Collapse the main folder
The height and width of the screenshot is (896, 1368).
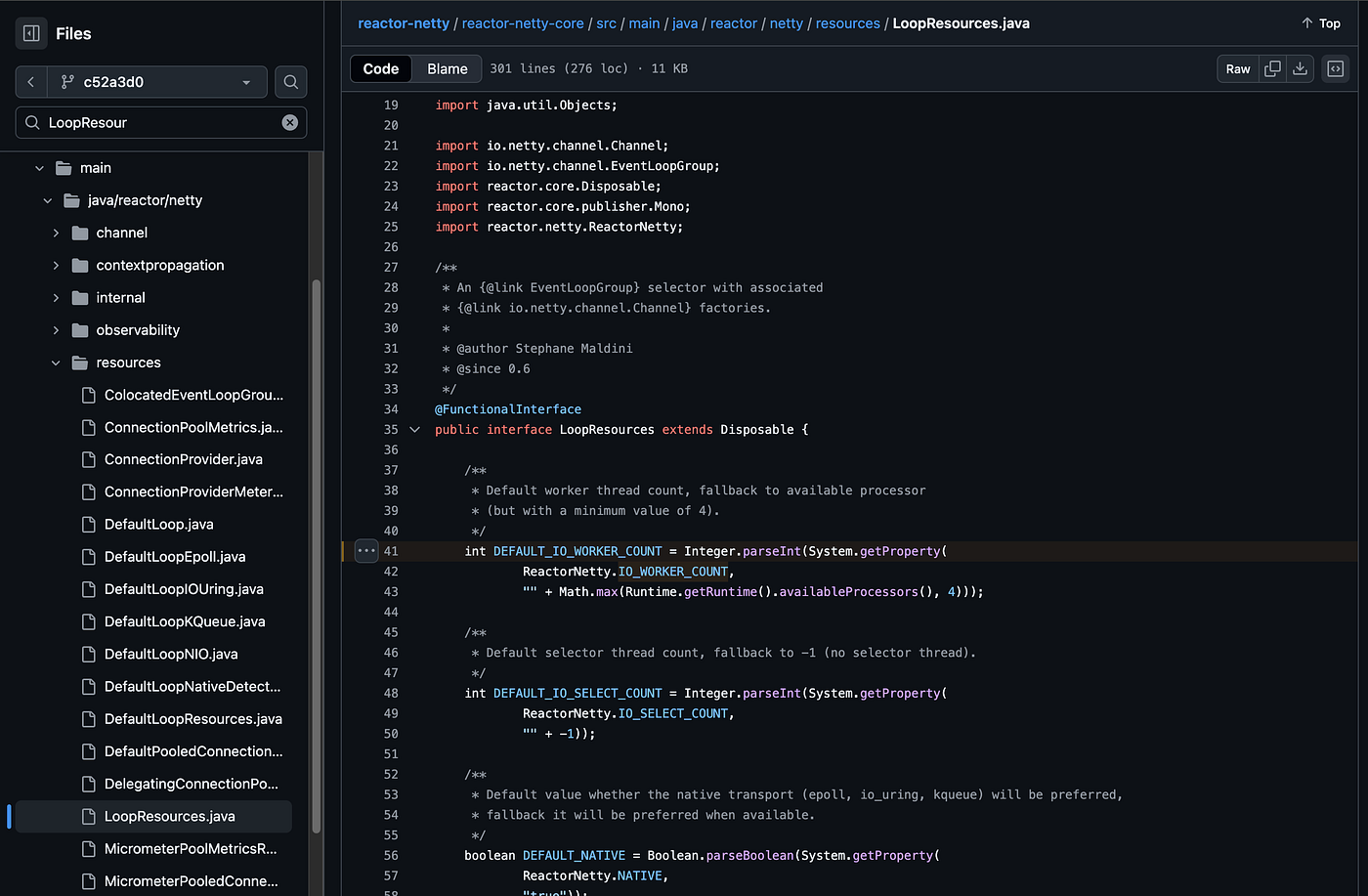pos(39,168)
